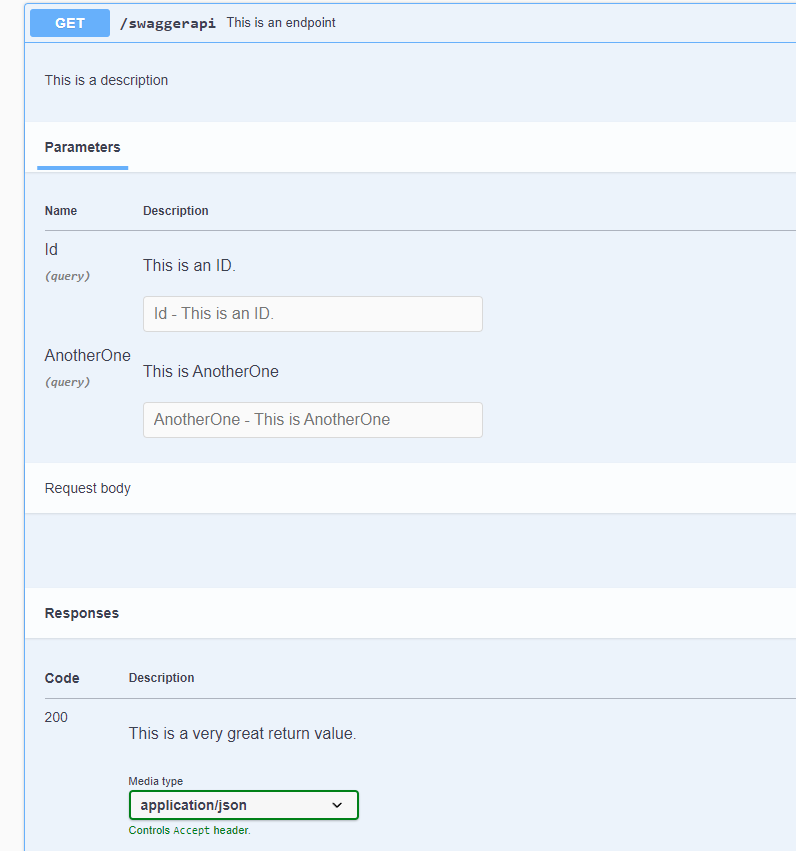The height and width of the screenshot is (851, 796).
Task: Click inside the AnotherOne parameter input field
Action: 312,419
